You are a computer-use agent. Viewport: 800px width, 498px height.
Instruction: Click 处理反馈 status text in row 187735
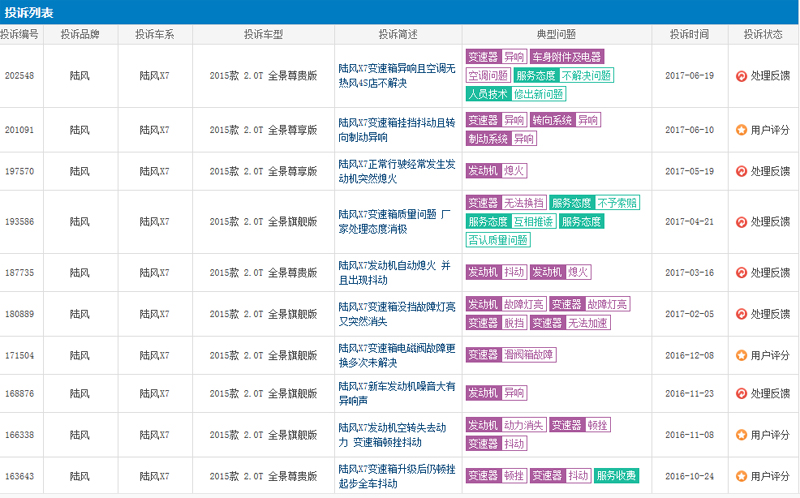pos(770,273)
